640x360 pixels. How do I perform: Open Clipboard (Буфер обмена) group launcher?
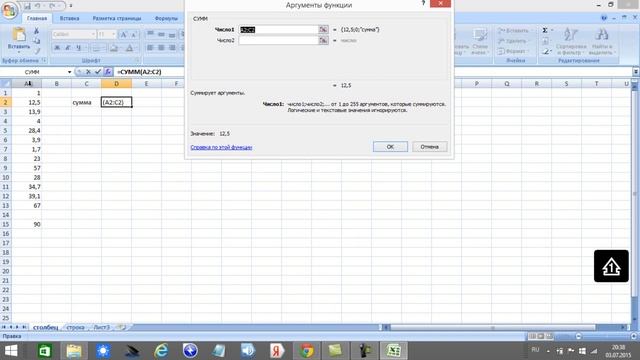(x=44, y=60)
